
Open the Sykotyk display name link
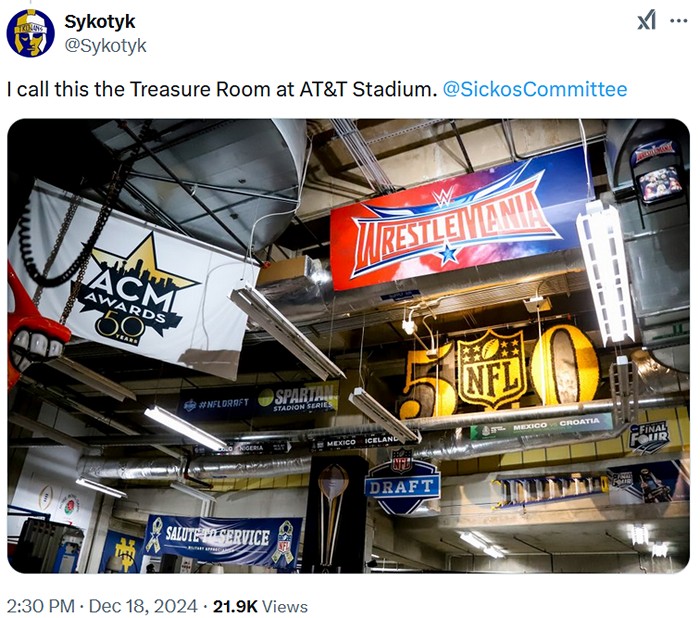tap(100, 21)
